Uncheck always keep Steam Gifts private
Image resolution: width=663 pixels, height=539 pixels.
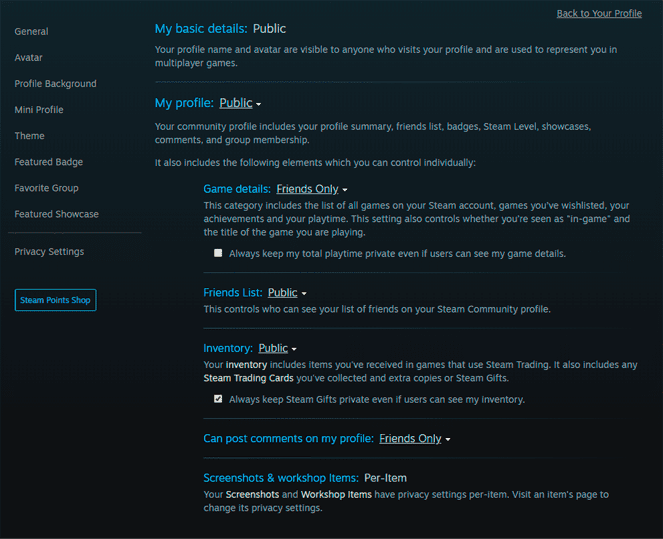[x=218, y=399]
